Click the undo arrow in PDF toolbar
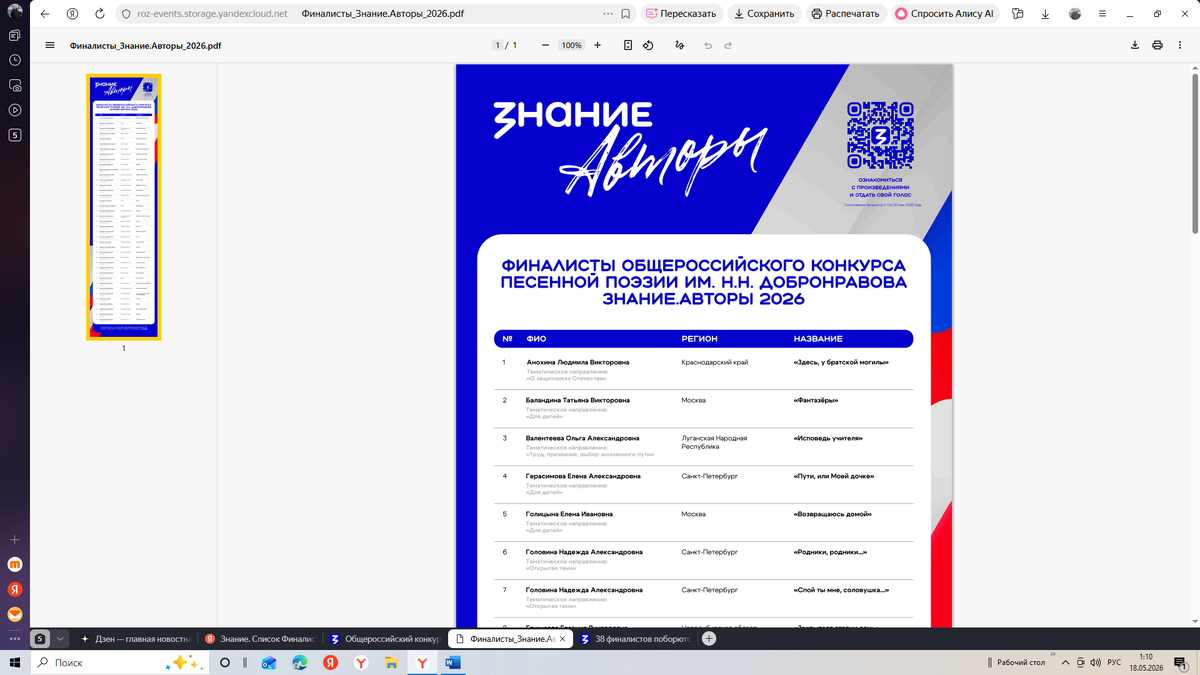Image resolution: width=1200 pixels, height=675 pixels. pos(708,45)
